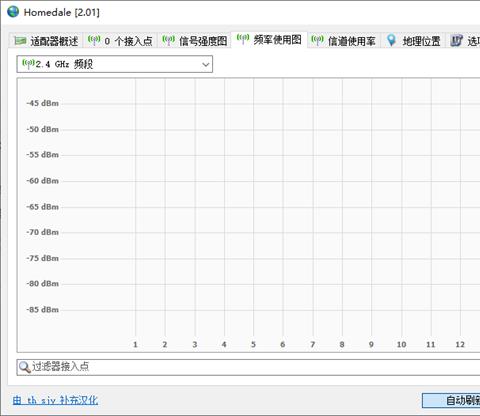The height and width of the screenshot is (416, 480).
Task: Click channel 6 on the frequency graph
Action: [x=283, y=344]
